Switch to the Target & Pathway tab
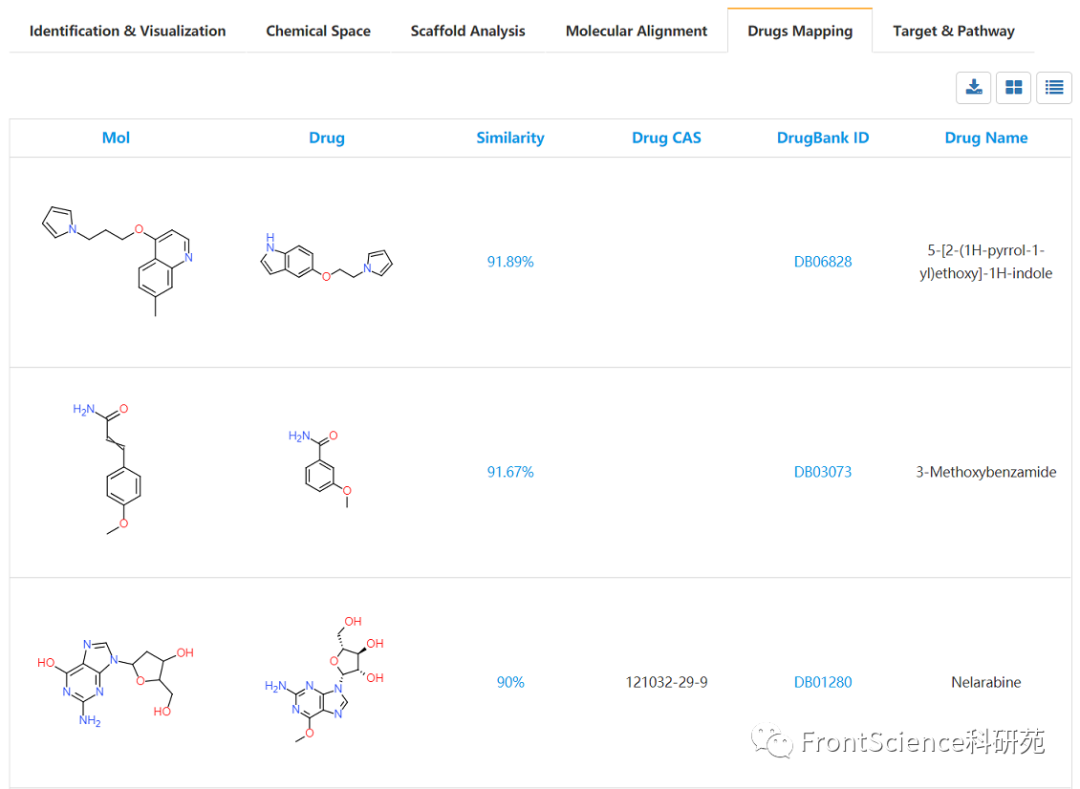Screen dimensions: 1080x789 [953, 31]
